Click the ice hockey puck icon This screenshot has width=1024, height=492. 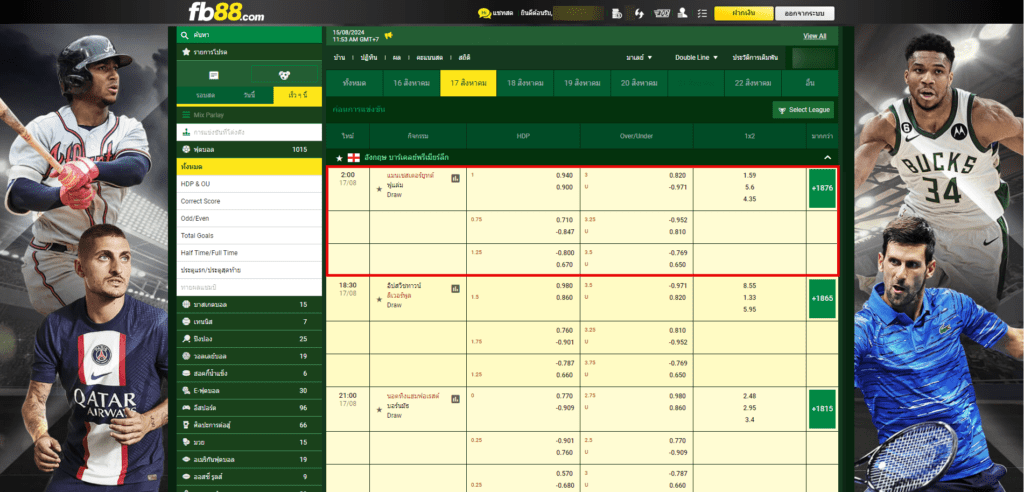(x=187, y=373)
